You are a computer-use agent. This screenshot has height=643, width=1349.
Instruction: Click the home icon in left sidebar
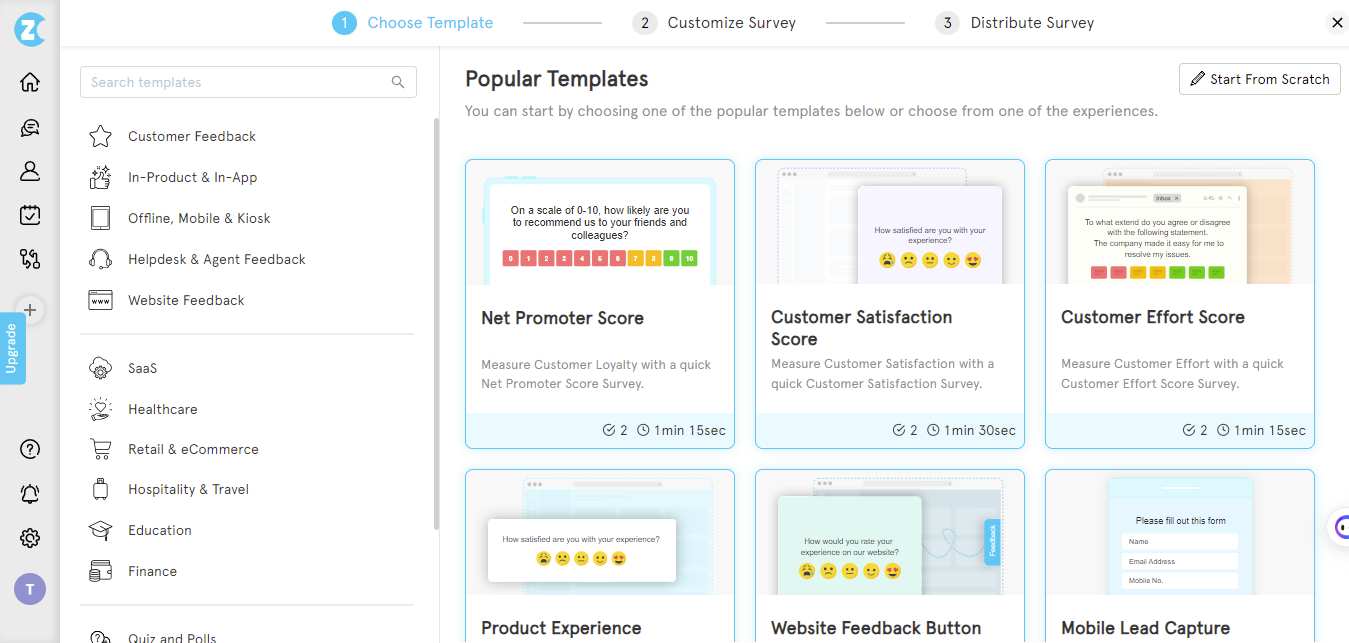(x=30, y=82)
